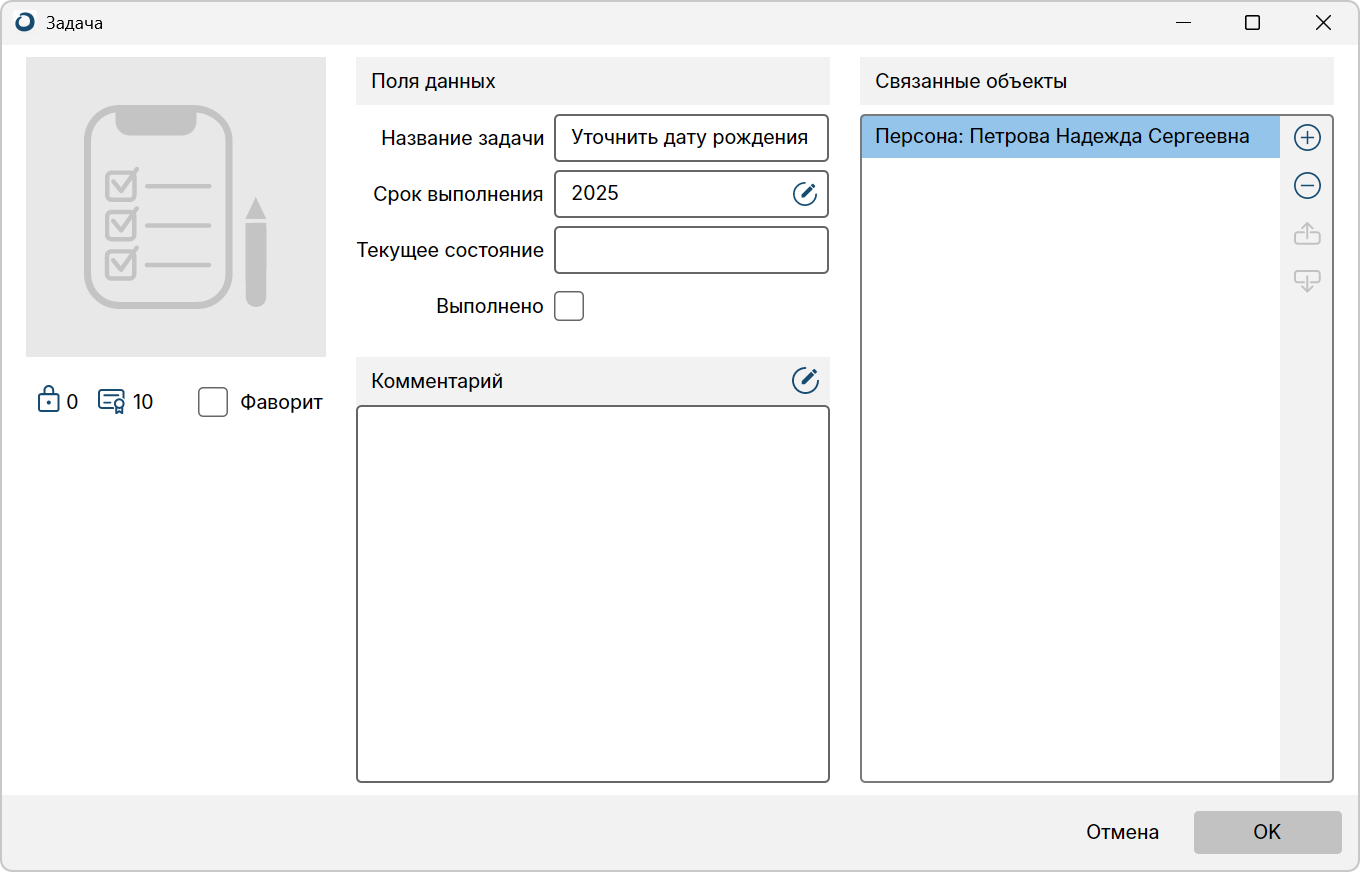Click the app logo in the title bar
This screenshot has width=1360, height=872.
(25, 22)
